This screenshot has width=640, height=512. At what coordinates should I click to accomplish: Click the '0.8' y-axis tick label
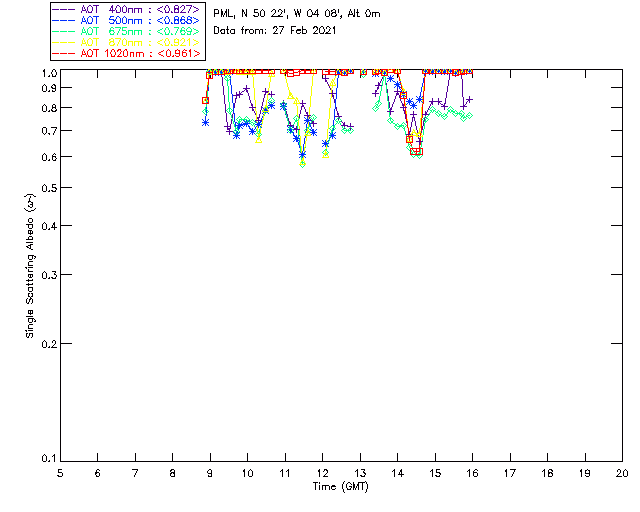coord(49,108)
